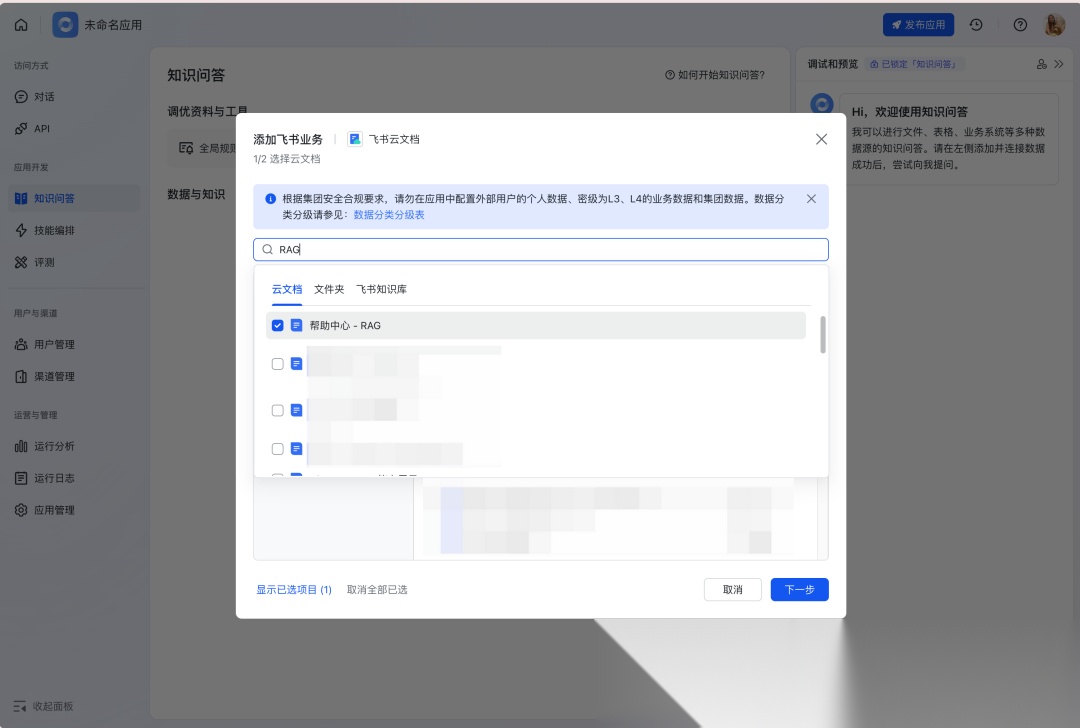This screenshot has height=728, width=1080.
Task: Click the 帮助中心 - RAG document icon
Action: [296, 325]
